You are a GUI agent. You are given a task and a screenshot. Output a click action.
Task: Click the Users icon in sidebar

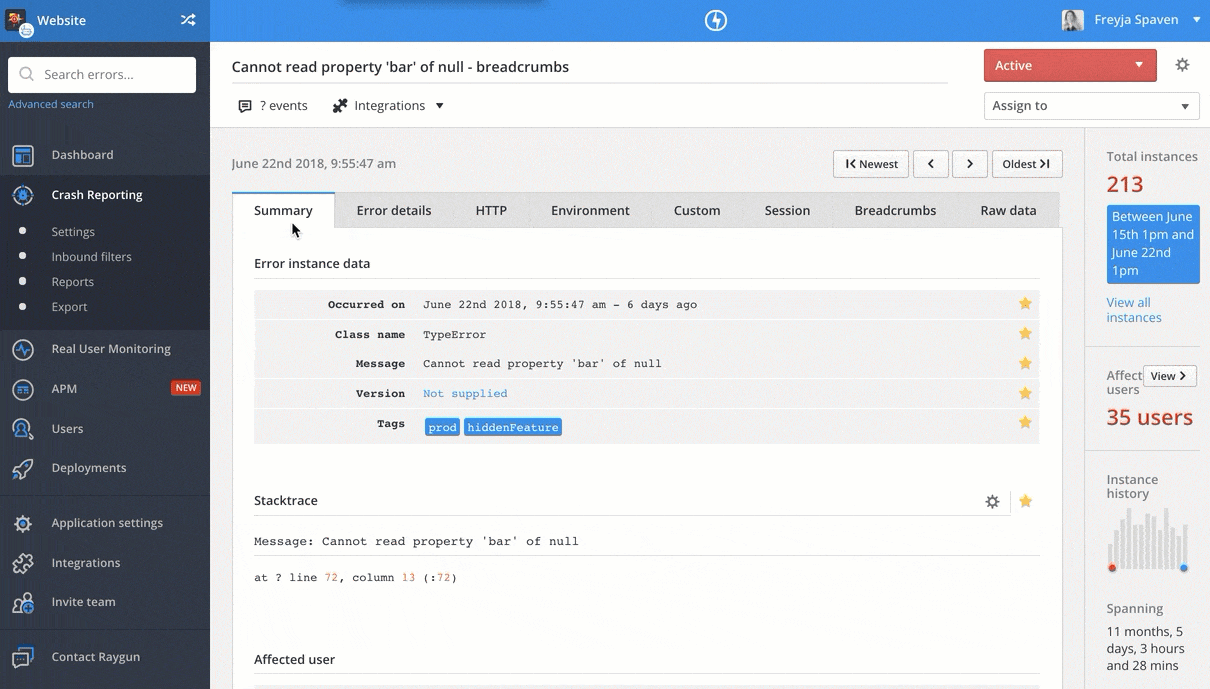tap(23, 429)
